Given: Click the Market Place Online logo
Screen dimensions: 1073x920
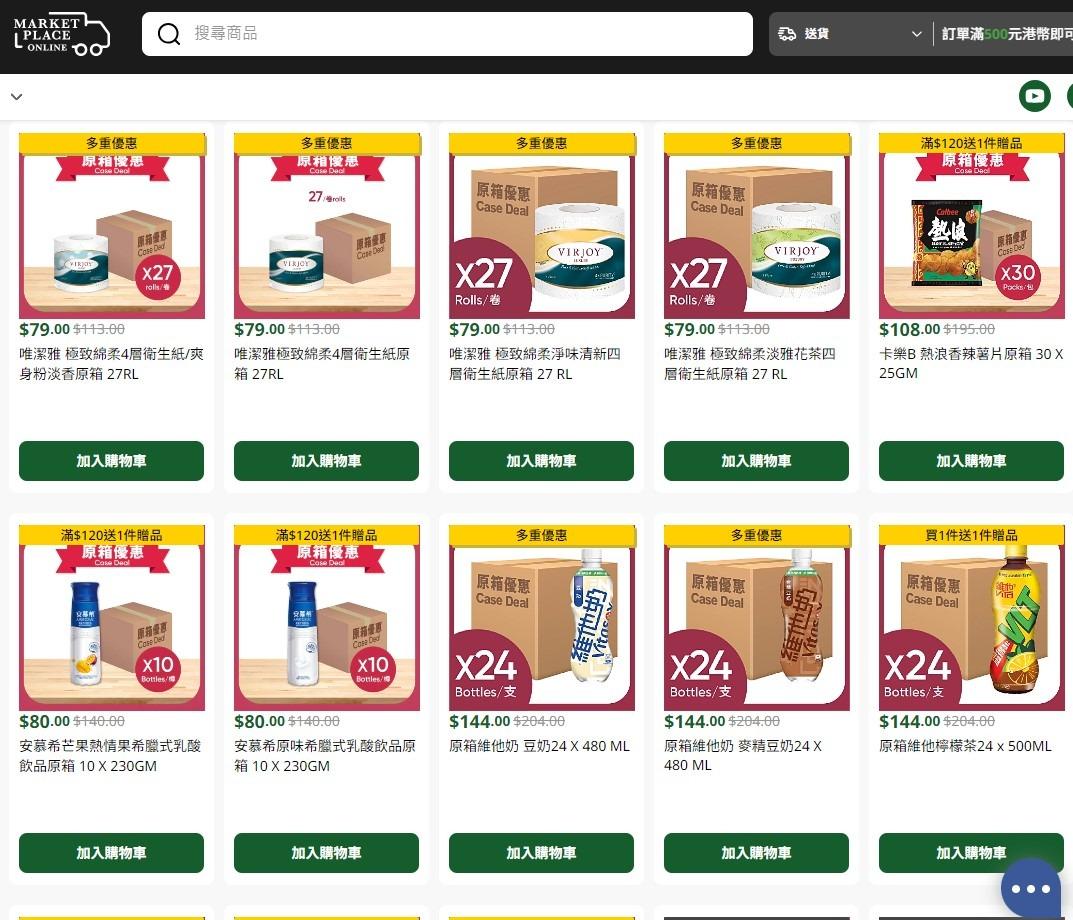Looking at the screenshot, I should point(62,34).
